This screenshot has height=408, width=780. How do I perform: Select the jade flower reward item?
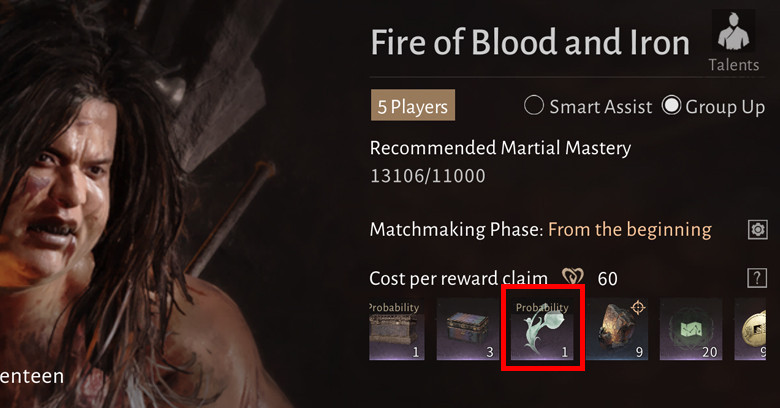tap(542, 329)
